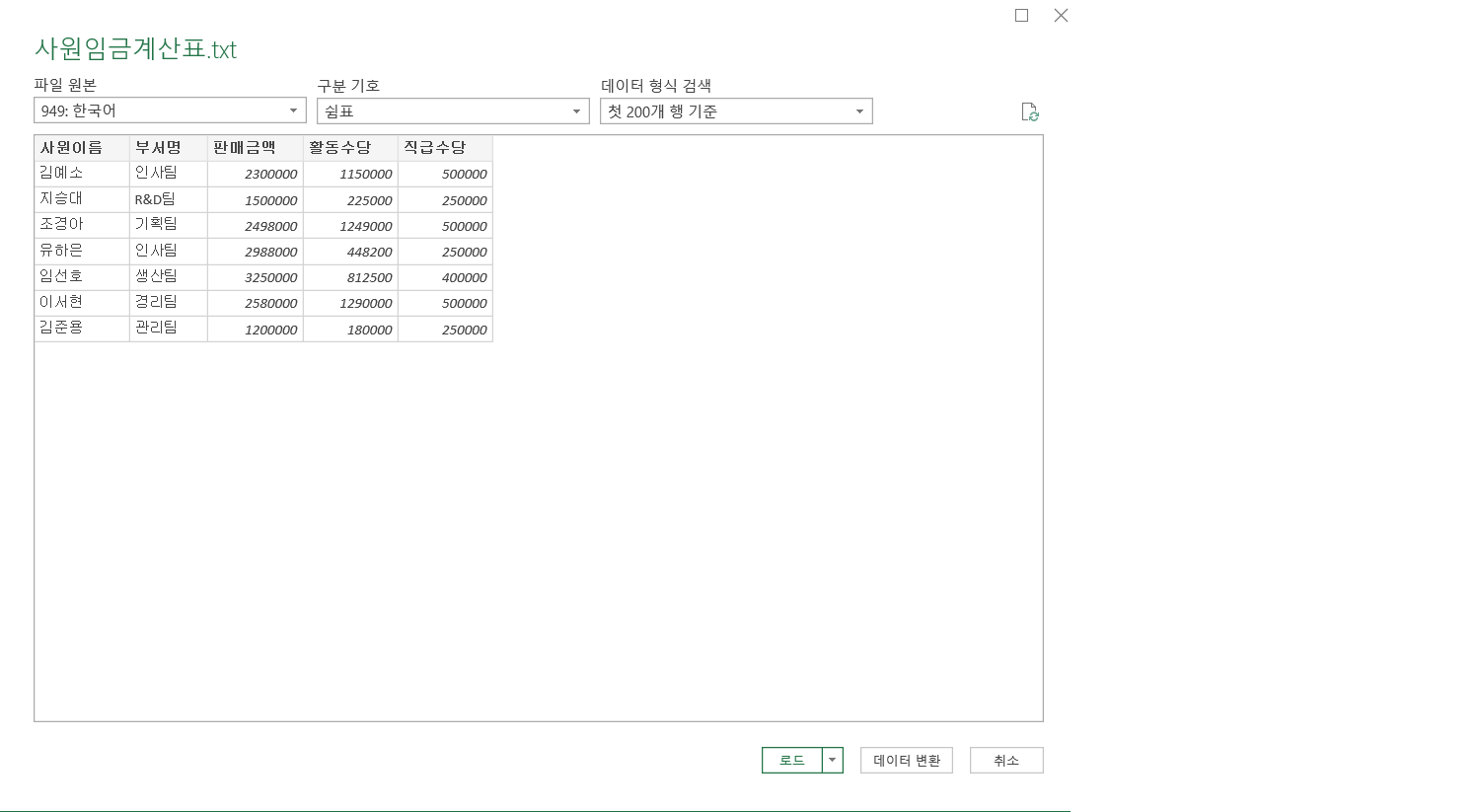Screen dimensions: 1480x812
Task: Expand the 구분 기호 delimiter dropdown
Action: pyautogui.click(x=453, y=111)
